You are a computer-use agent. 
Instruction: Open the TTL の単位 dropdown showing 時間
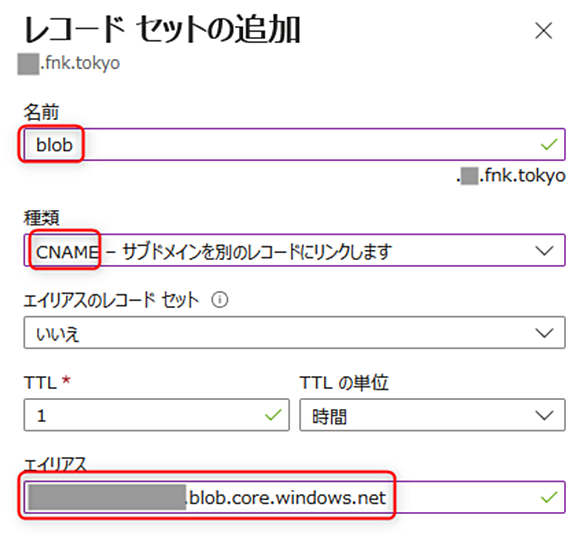(x=432, y=415)
